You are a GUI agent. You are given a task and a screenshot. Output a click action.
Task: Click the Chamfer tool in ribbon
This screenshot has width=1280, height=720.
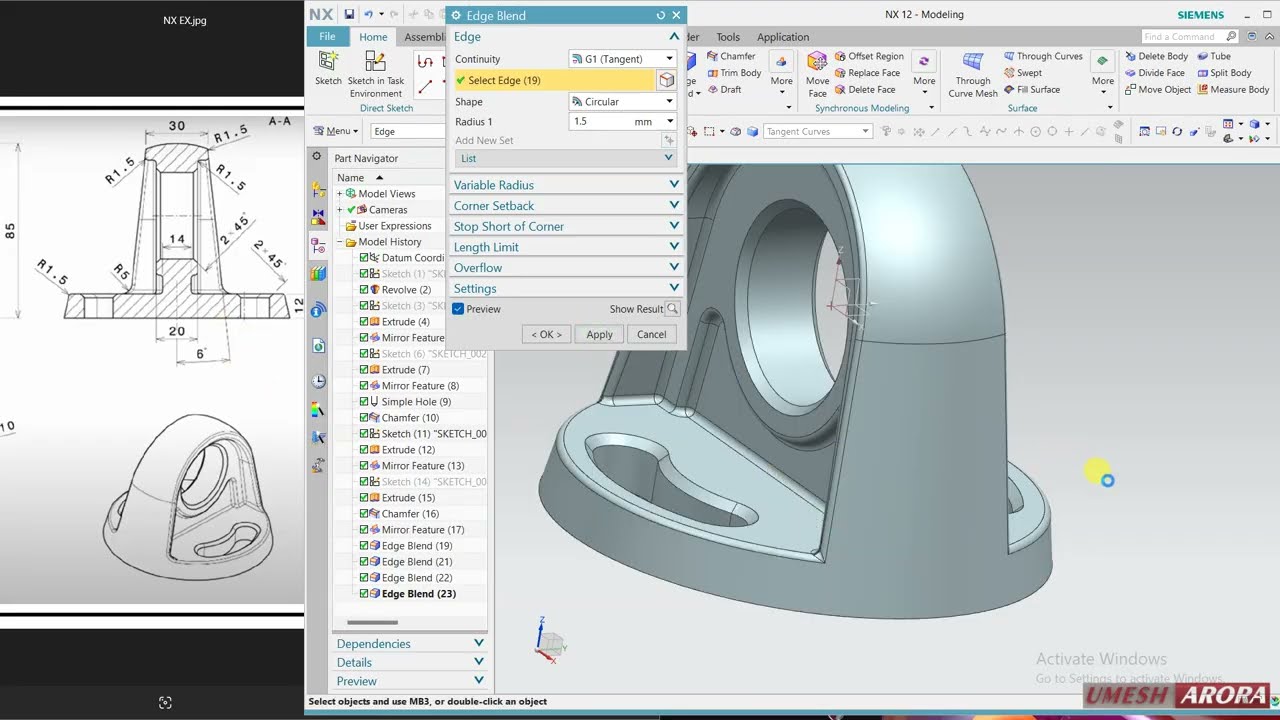click(731, 56)
